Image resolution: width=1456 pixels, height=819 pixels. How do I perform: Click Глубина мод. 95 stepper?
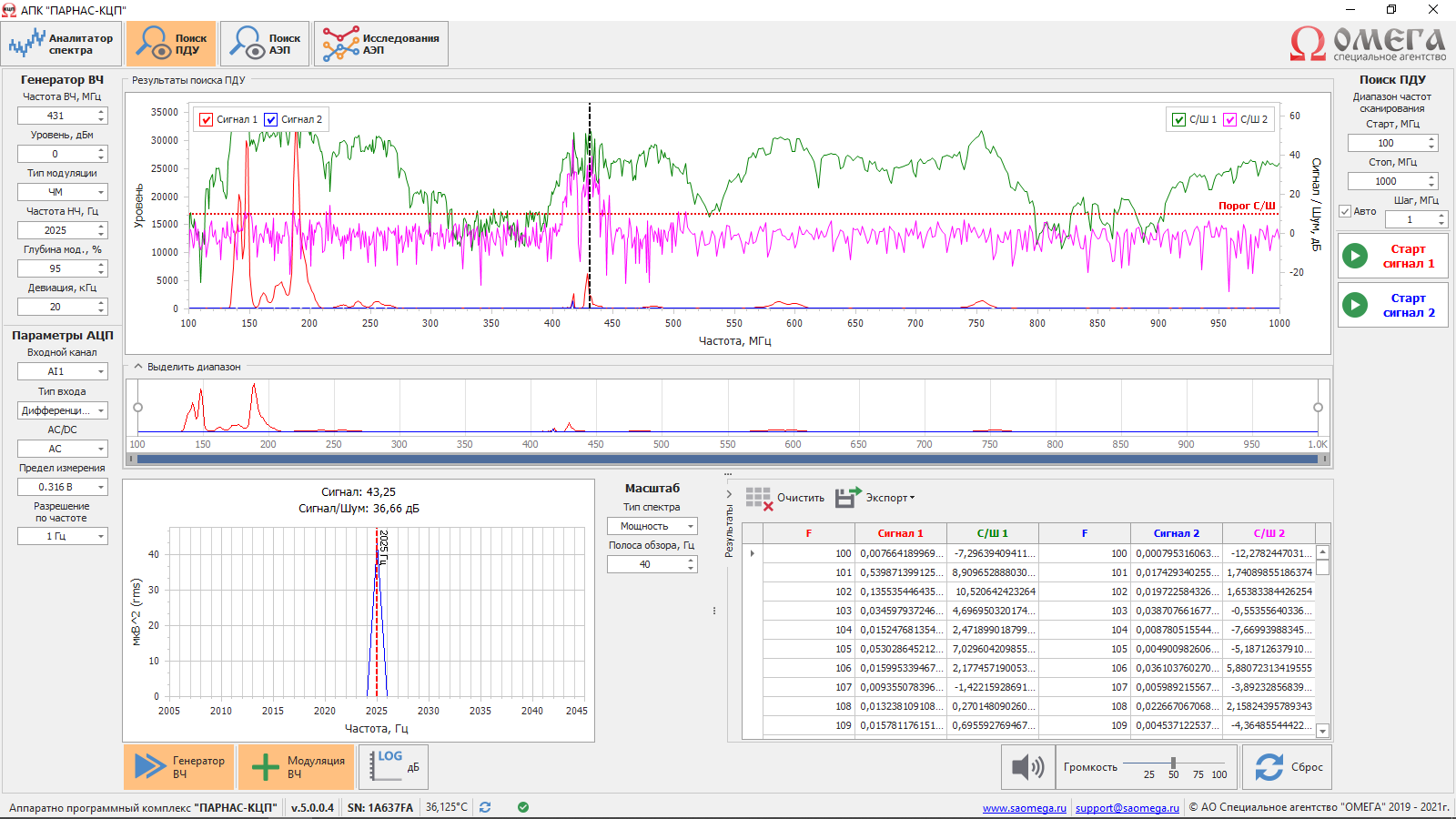(102, 268)
